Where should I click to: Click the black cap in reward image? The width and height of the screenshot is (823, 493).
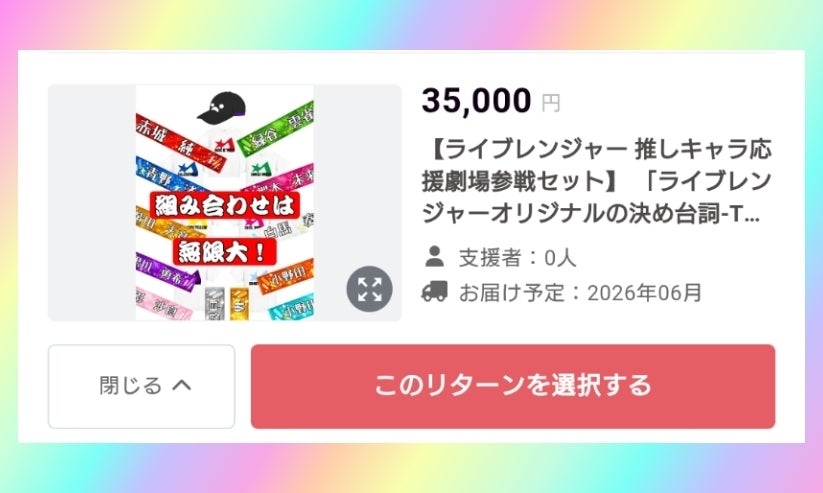pos(221,108)
